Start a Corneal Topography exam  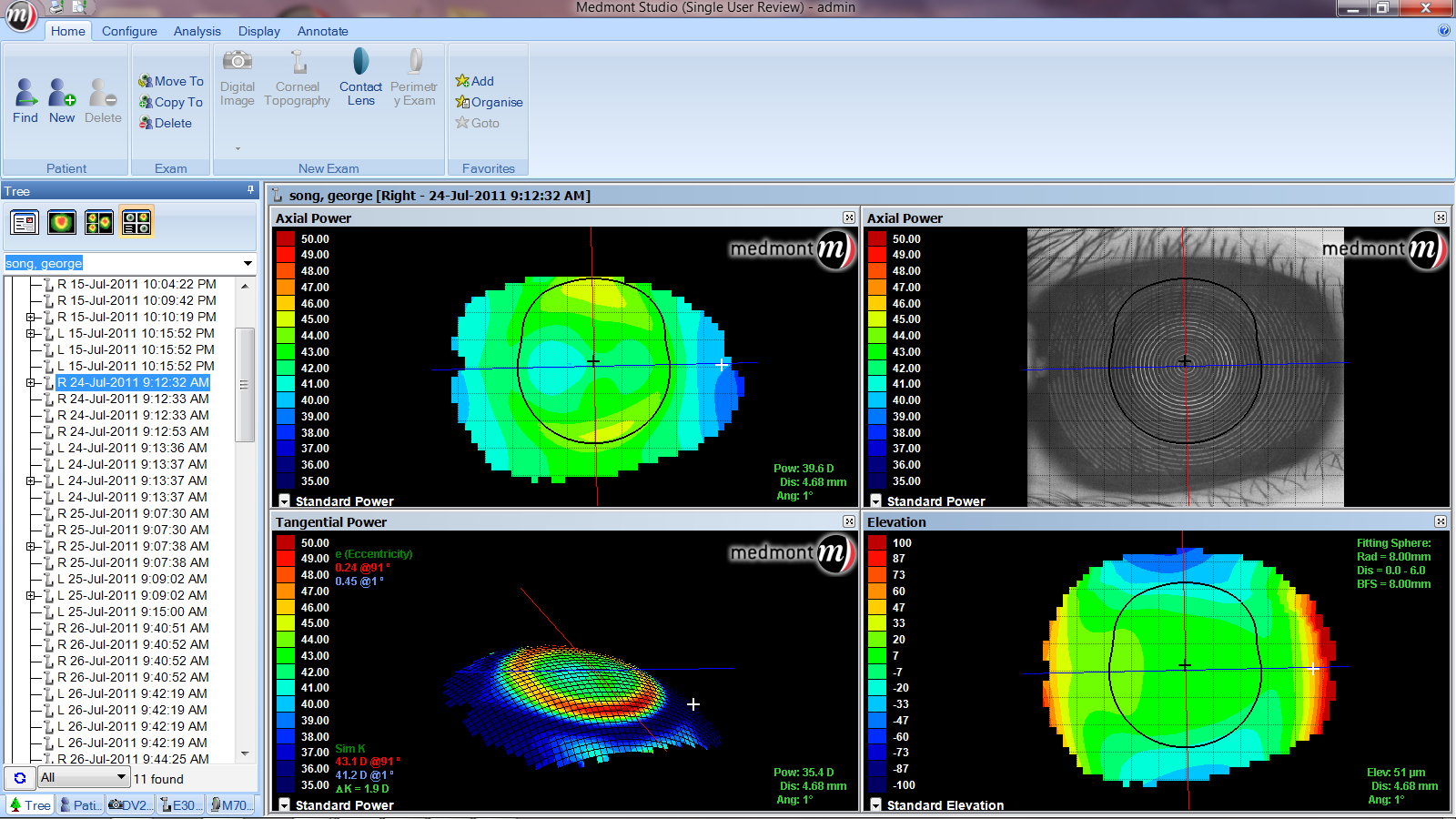[x=298, y=77]
